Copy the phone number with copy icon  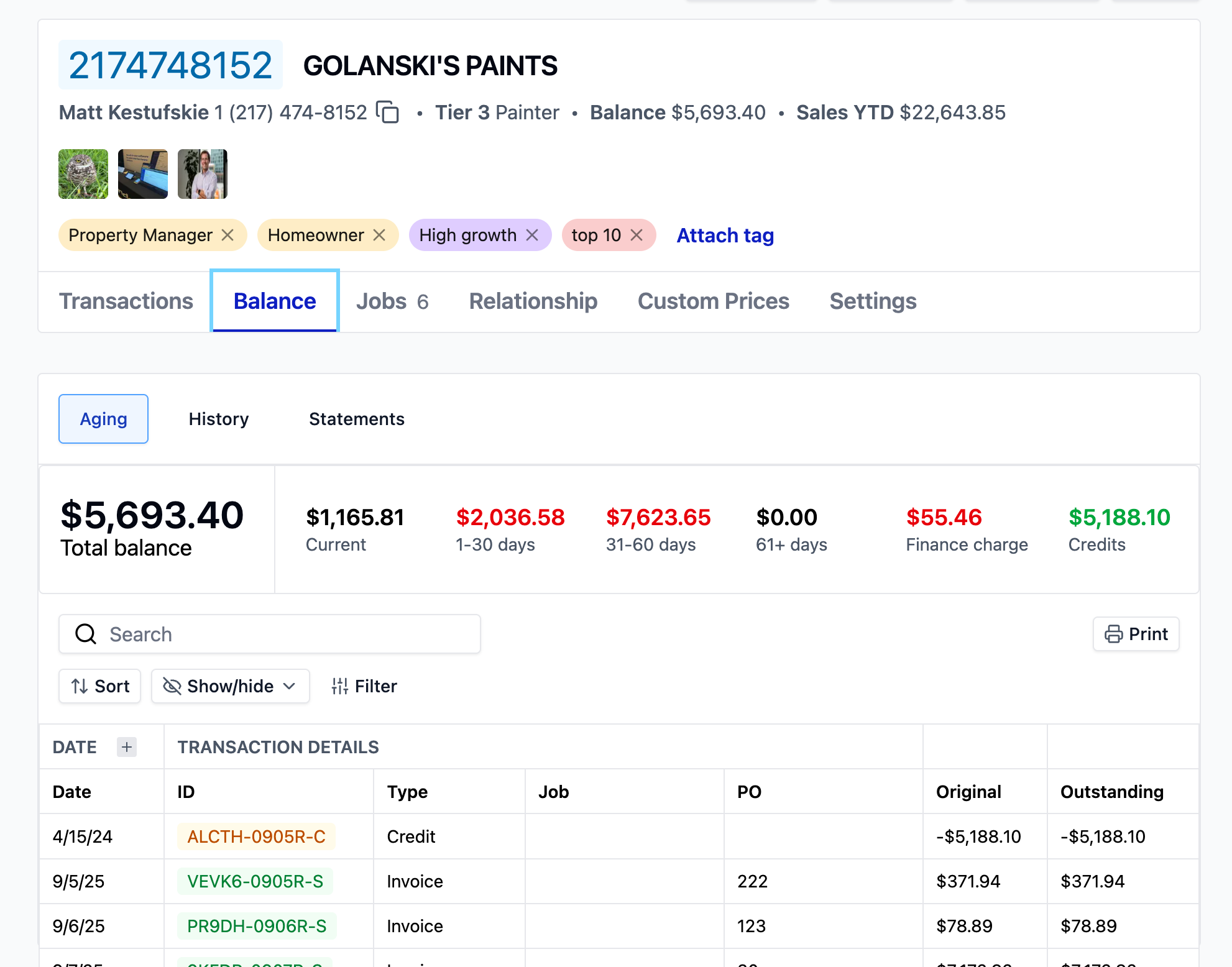tap(388, 112)
